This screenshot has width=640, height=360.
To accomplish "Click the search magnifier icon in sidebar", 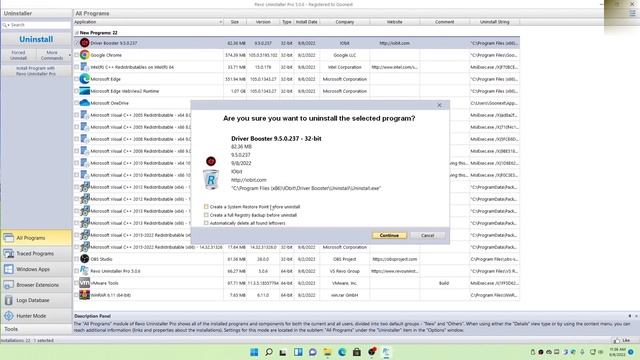I will click(4, 25).
